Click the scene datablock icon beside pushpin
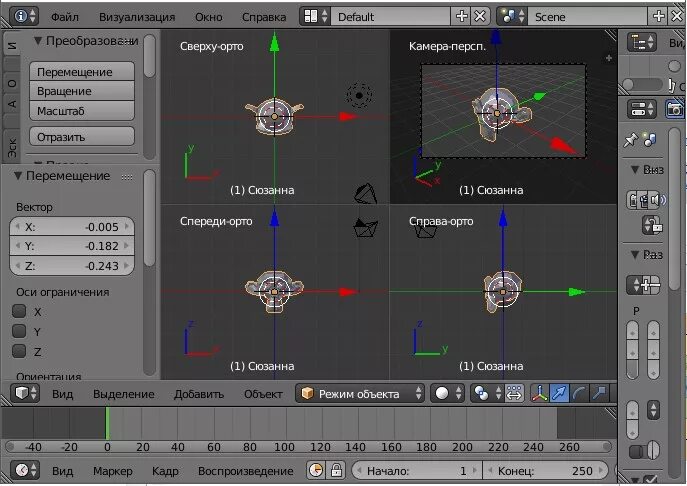 click(x=650, y=140)
